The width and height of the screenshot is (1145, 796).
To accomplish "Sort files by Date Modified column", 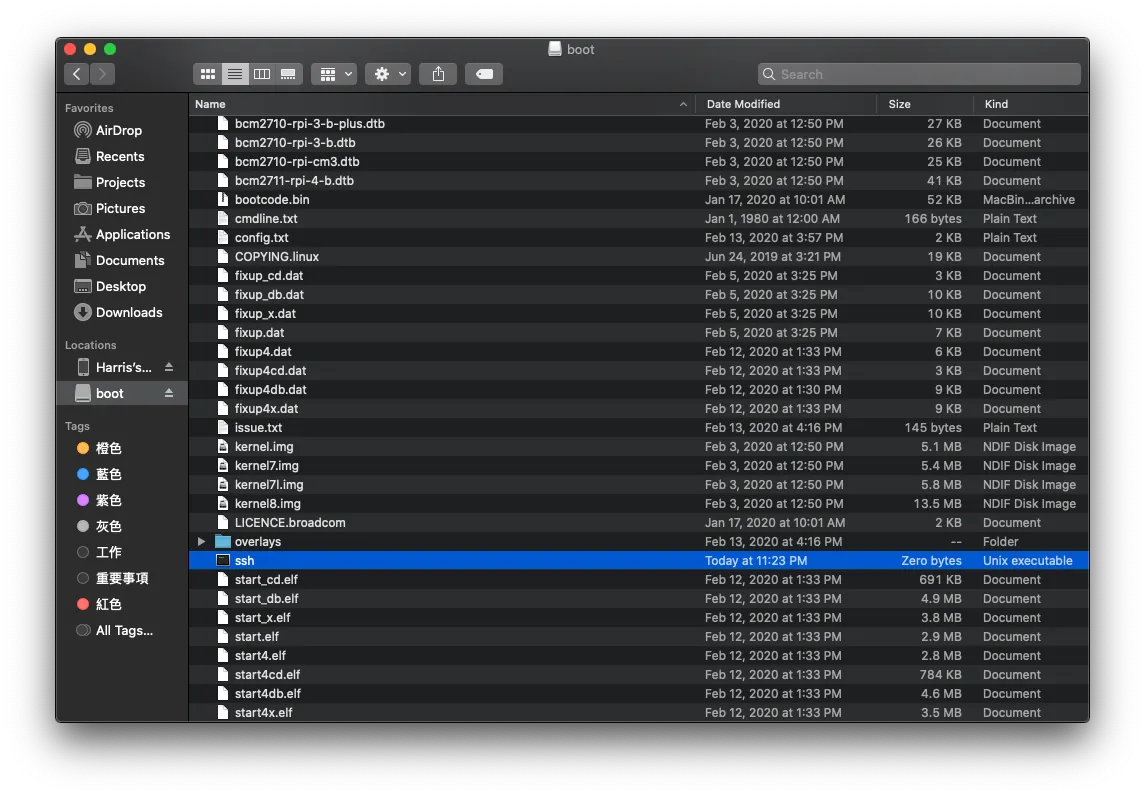I will [x=743, y=104].
